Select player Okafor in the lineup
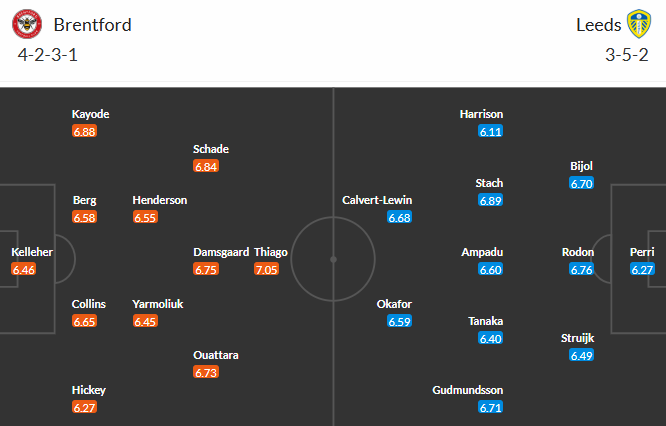This screenshot has height=426, width=666. [x=394, y=304]
